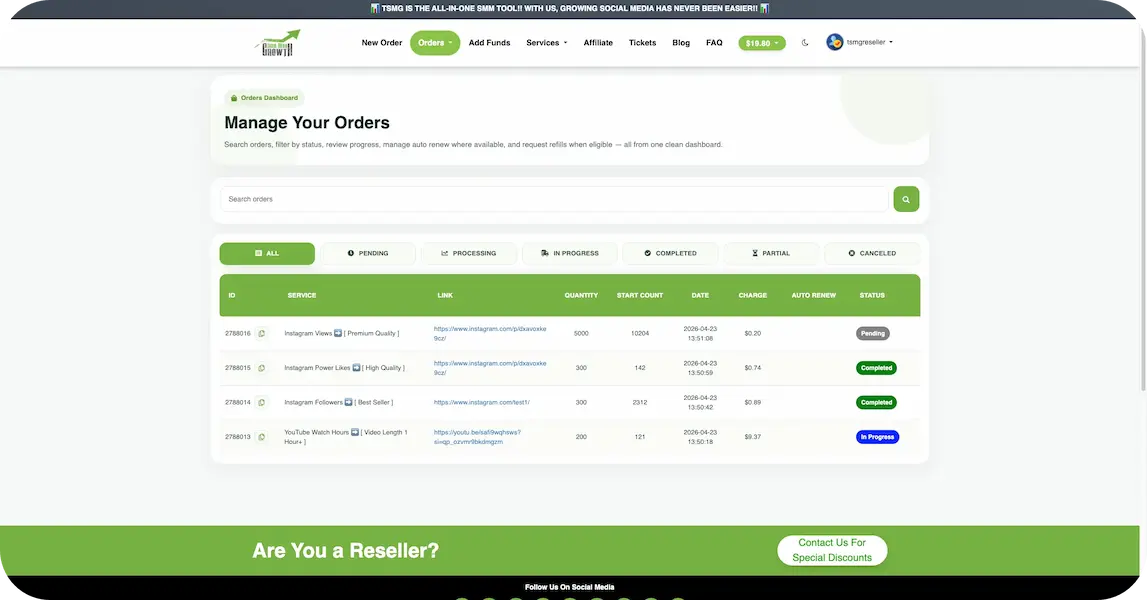Click Instagram Views Premium Quality service text
The height and width of the screenshot is (600, 1147).
coord(342,334)
